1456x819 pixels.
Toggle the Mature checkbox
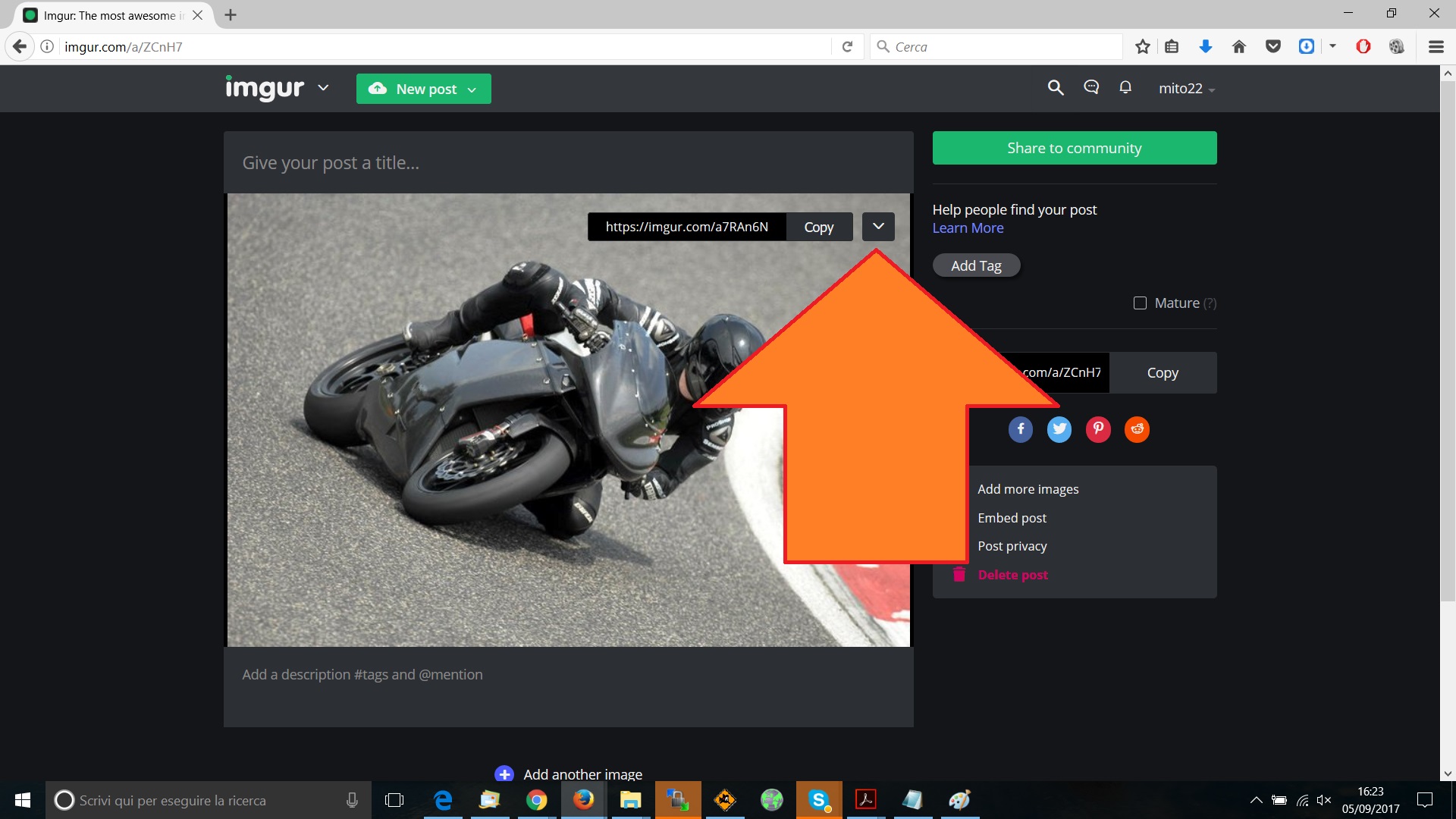1140,303
